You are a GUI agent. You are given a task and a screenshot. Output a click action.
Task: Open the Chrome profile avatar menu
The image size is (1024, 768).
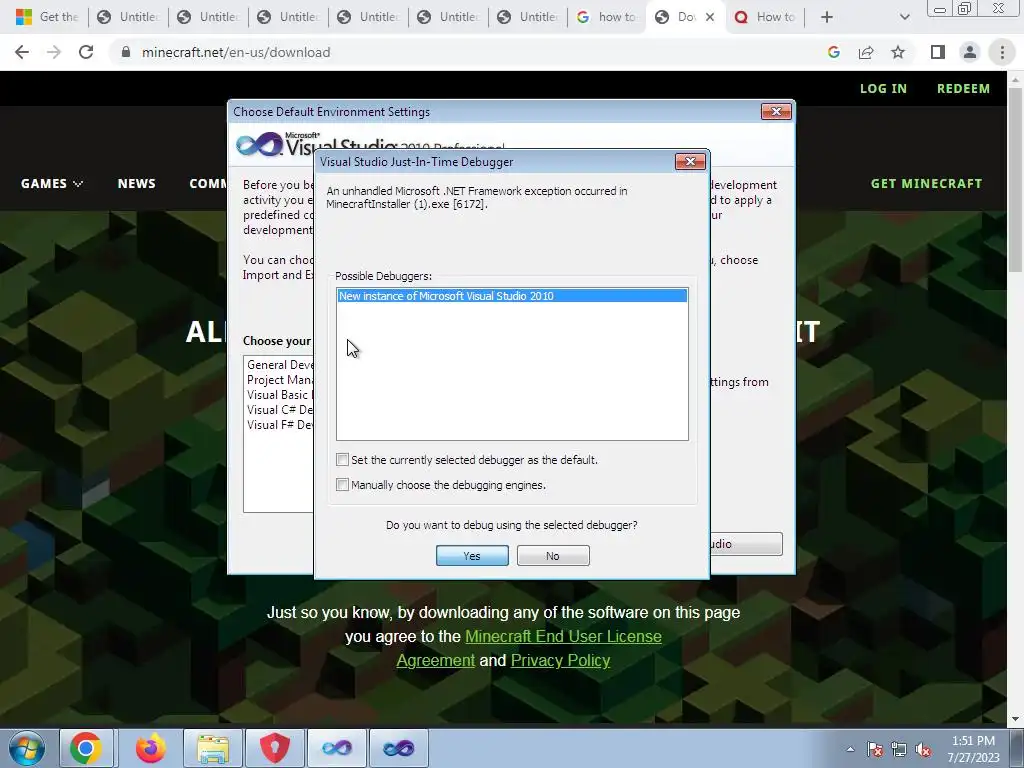(x=970, y=52)
